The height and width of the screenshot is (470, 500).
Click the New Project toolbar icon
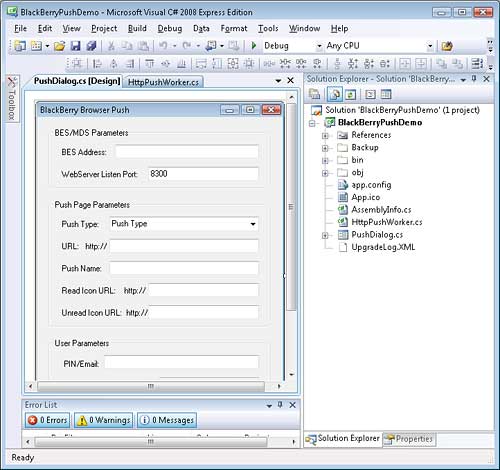pyautogui.click(x=20, y=46)
